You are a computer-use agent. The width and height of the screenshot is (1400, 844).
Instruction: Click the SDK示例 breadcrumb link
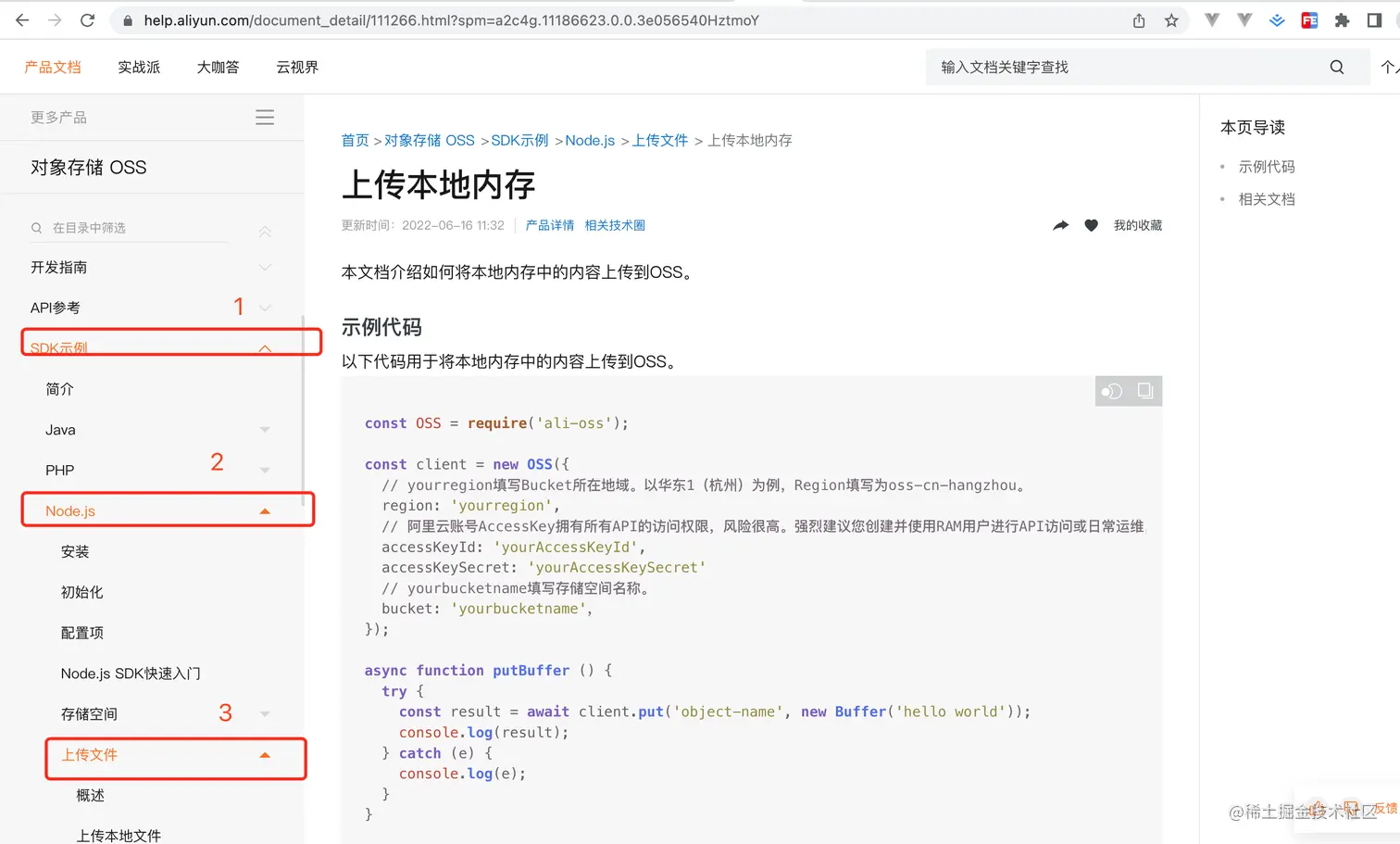519,140
